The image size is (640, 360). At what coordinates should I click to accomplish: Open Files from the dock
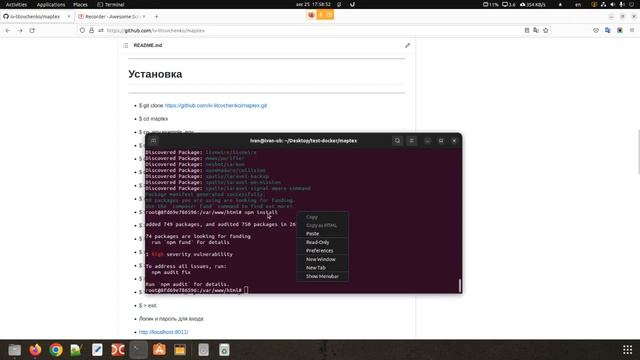tap(14, 350)
